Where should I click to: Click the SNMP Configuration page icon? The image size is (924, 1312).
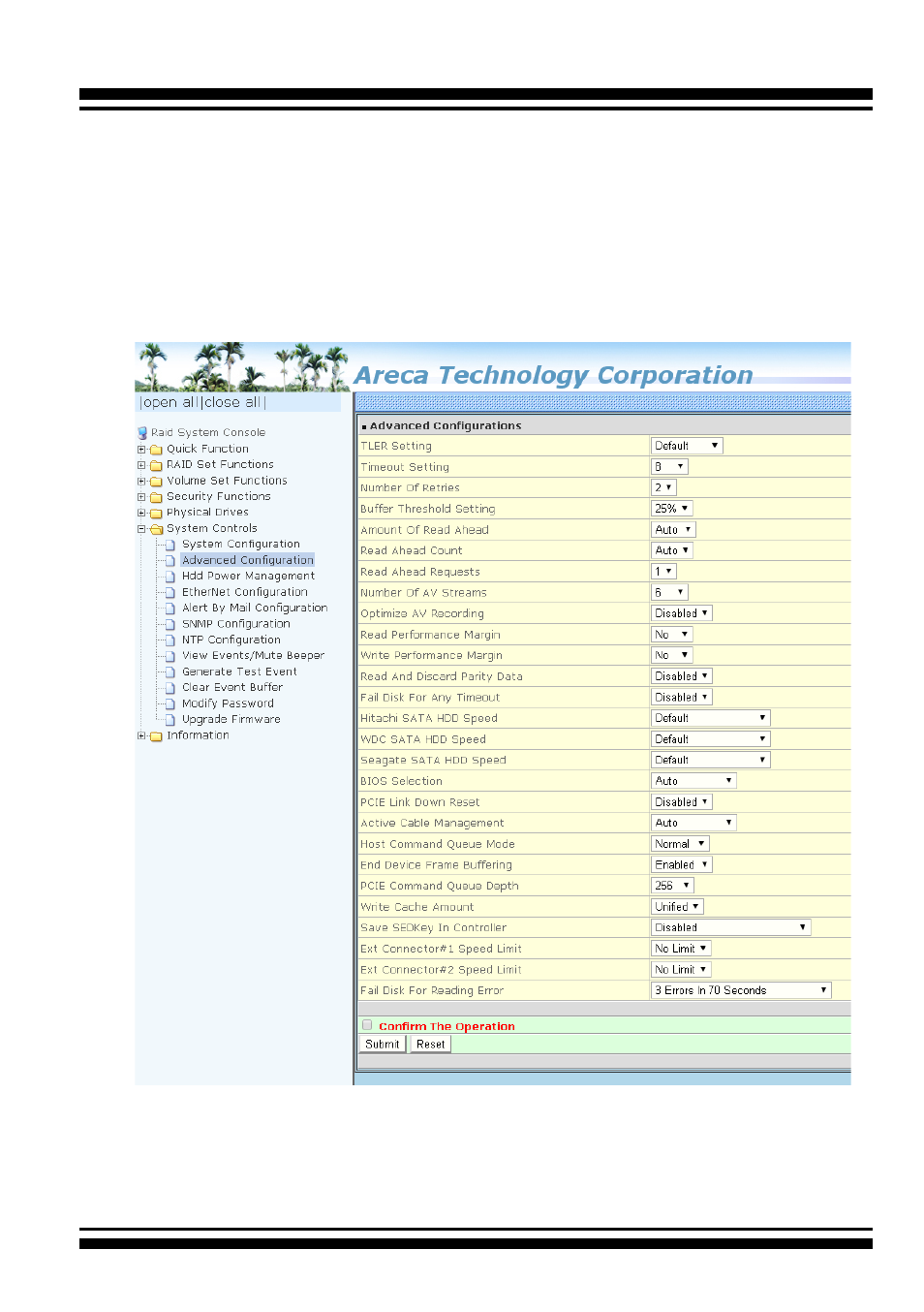(x=170, y=625)
